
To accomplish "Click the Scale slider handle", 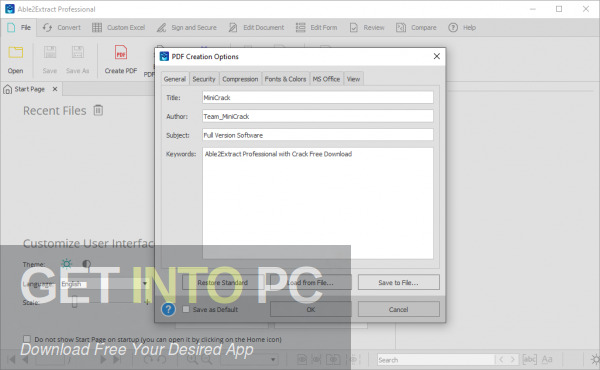I will pyautogui.click(x=75, y=302).
